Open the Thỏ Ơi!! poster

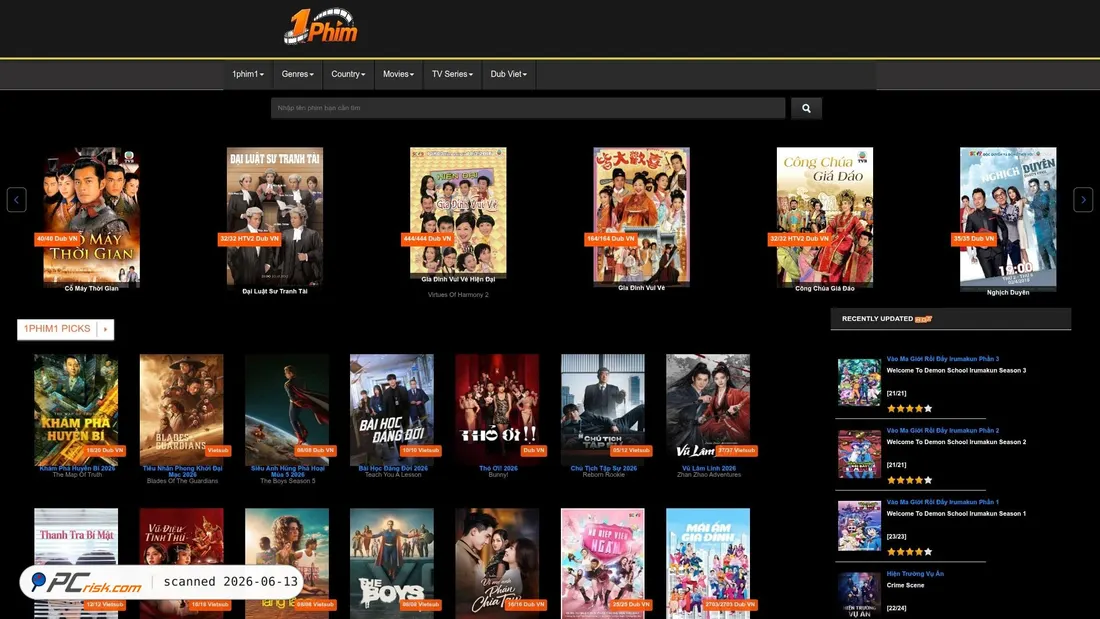[497, 409]
